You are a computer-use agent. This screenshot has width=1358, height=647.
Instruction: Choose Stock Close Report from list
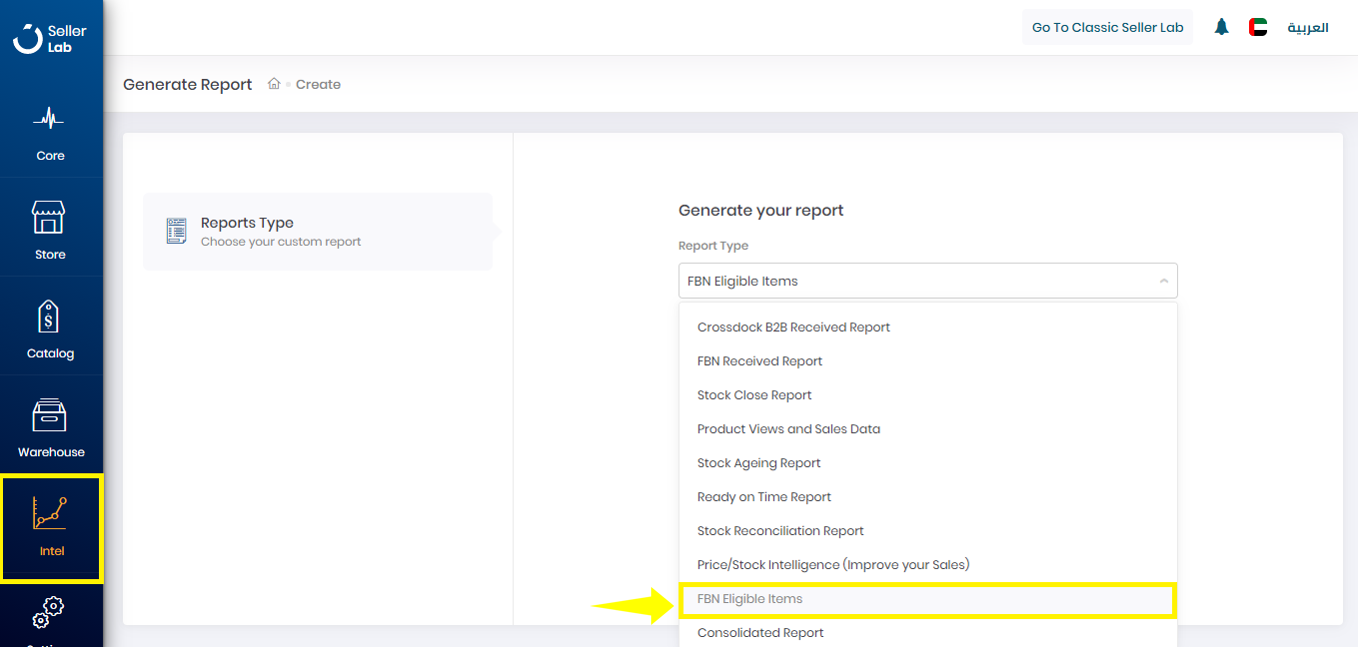pyautogui.click(x=754, y=395)
